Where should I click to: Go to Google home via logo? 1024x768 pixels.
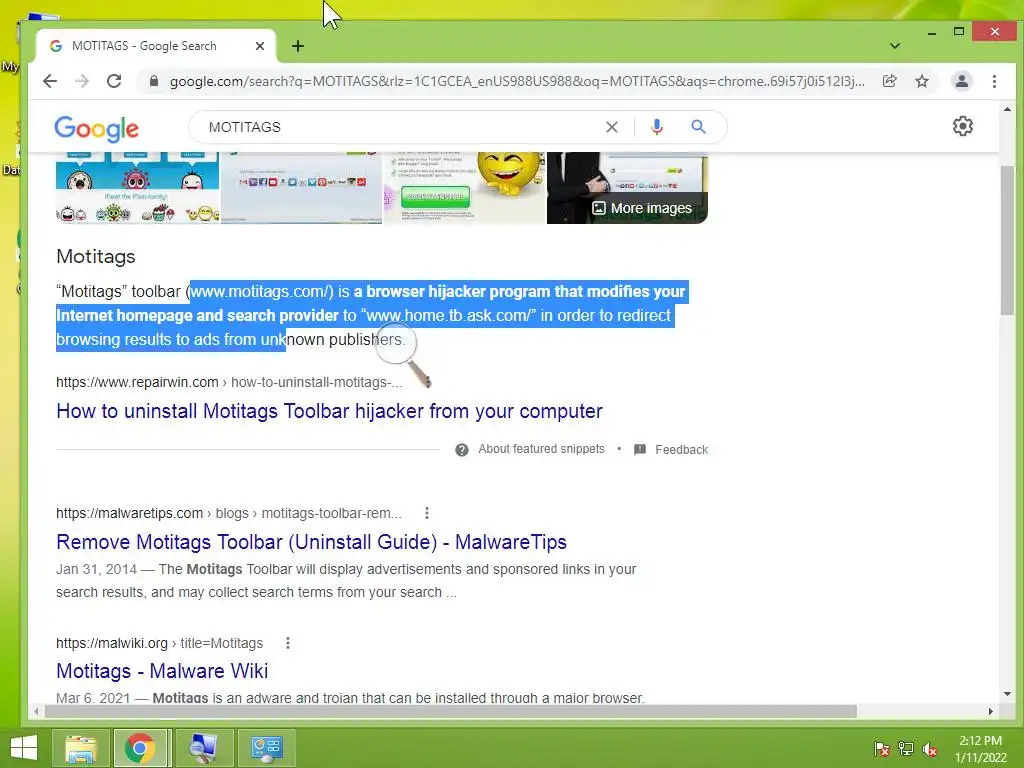97,129
